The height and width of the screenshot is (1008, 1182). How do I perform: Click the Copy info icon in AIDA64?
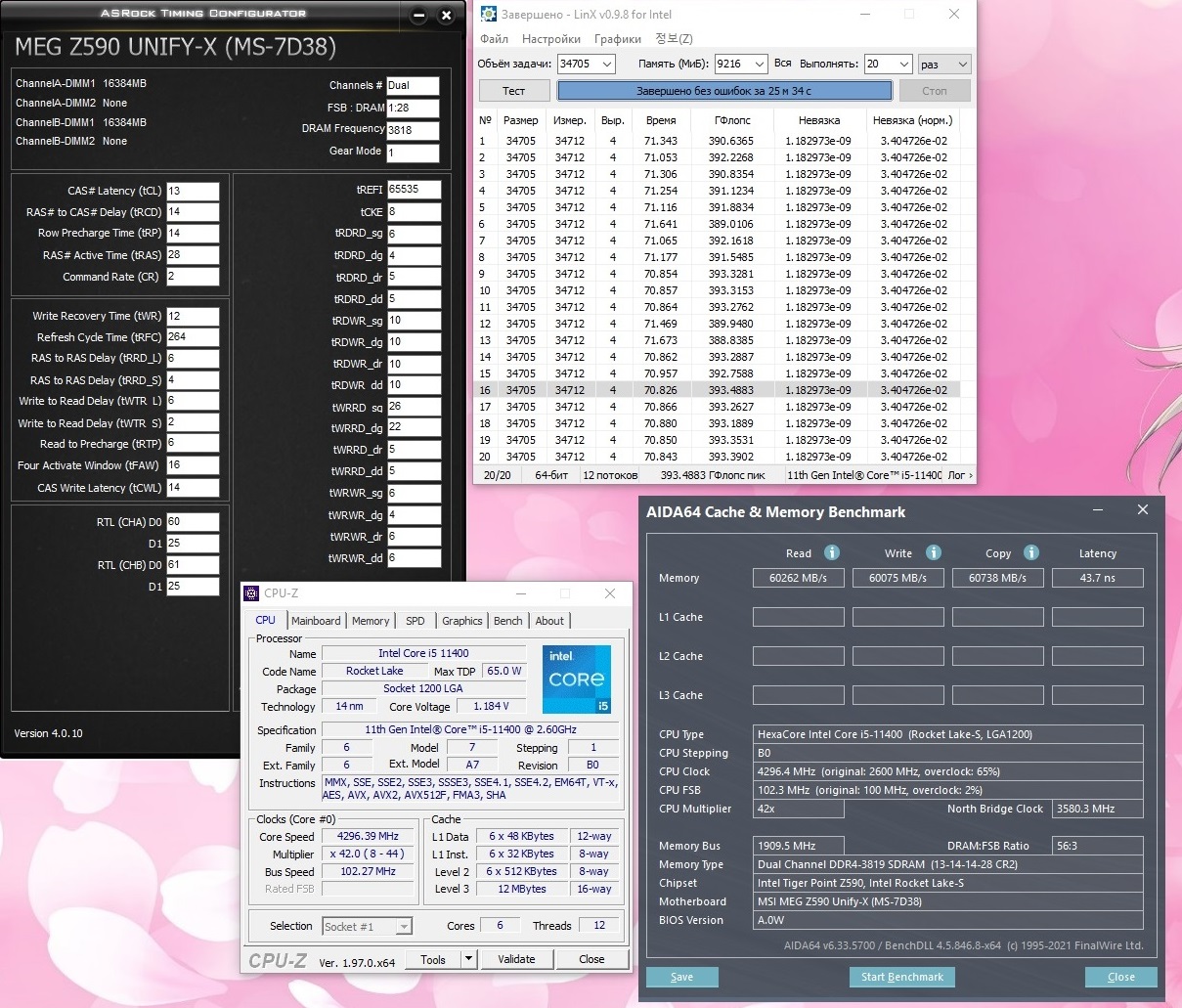point(1031,552)
